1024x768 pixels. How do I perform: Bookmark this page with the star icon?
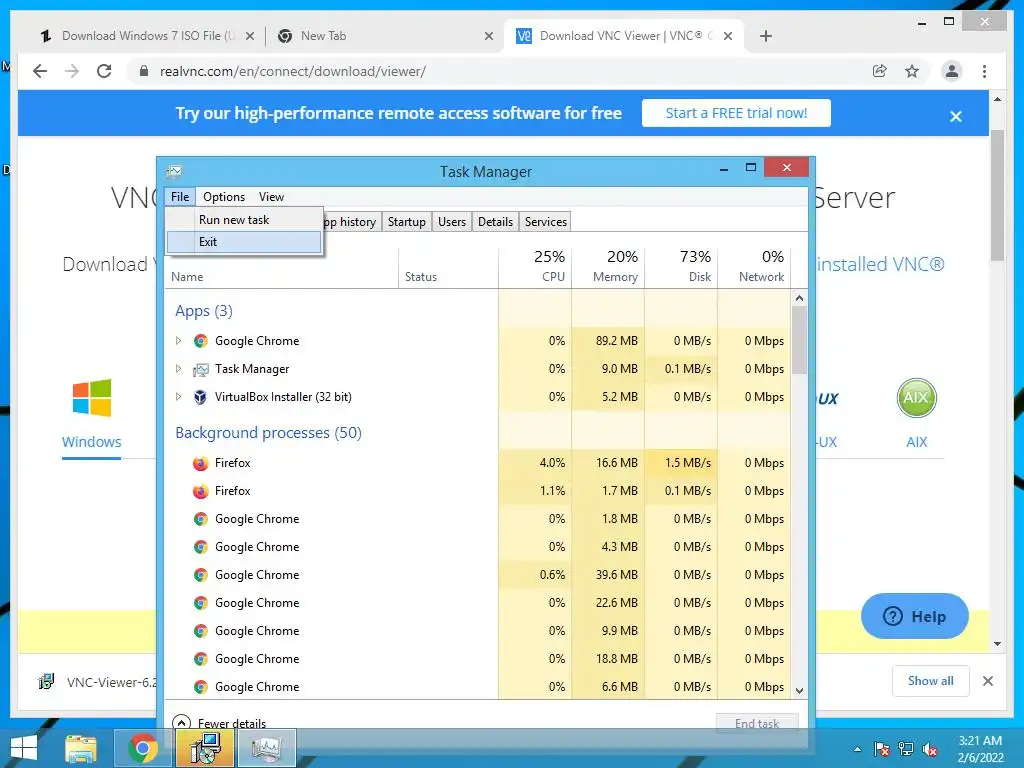coord(912,71)
